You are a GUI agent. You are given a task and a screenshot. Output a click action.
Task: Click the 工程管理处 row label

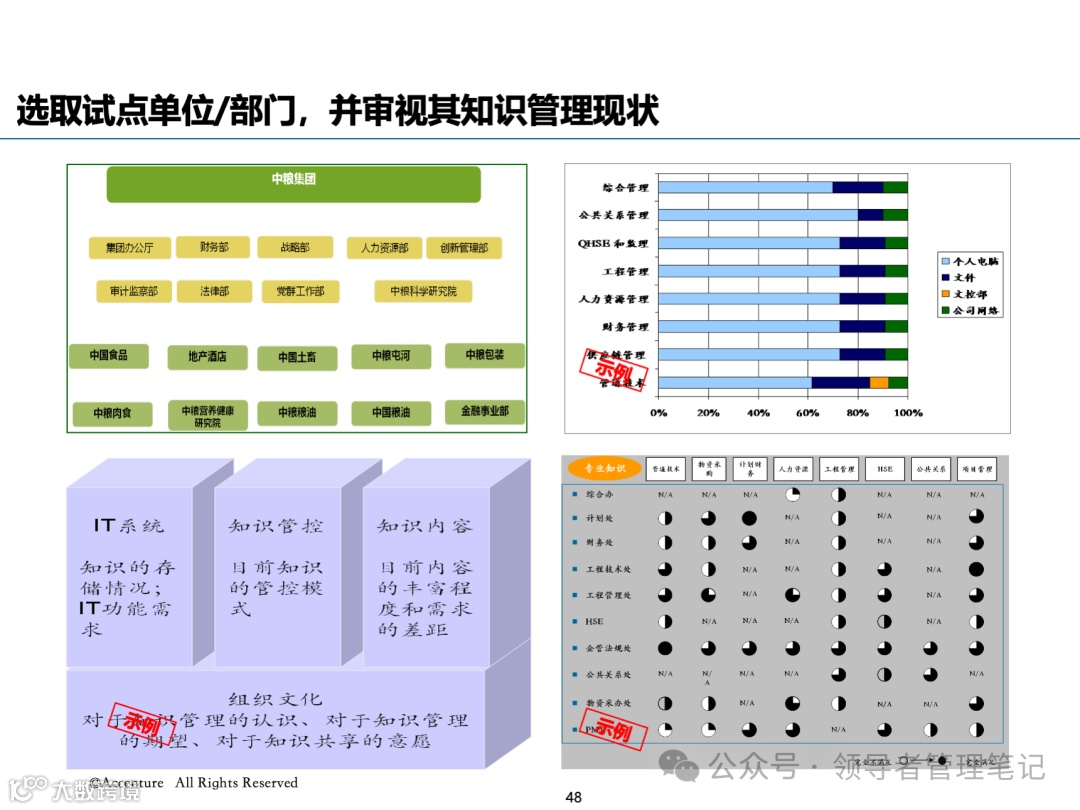608,595
